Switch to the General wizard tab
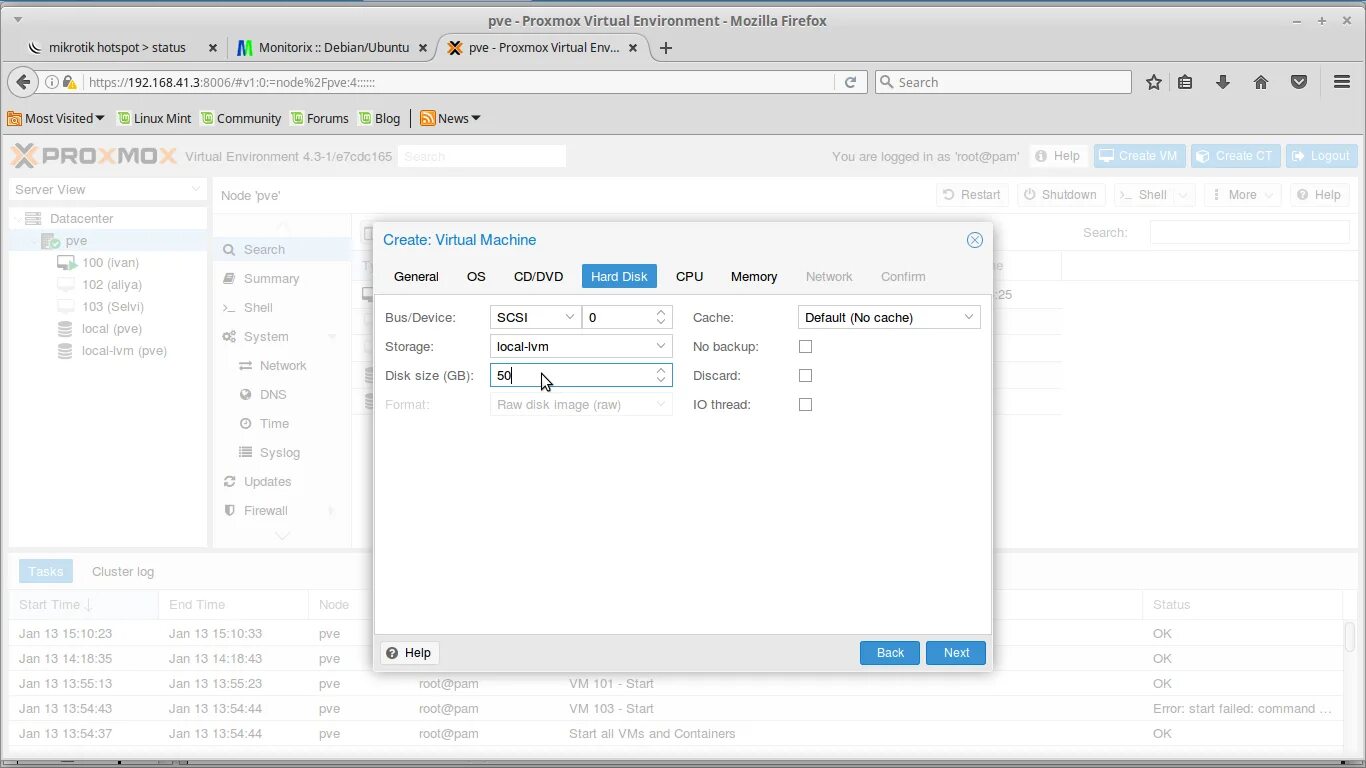Screen dimensions: 1366x768 pos(416,276)
